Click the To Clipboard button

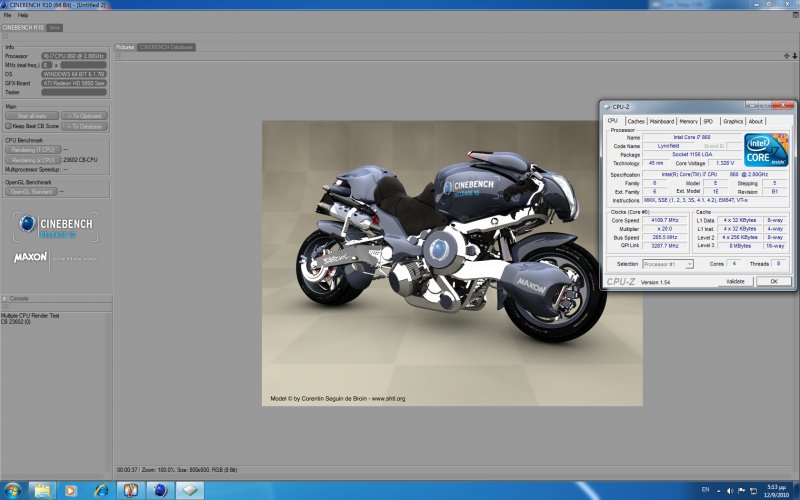point(84,116)
